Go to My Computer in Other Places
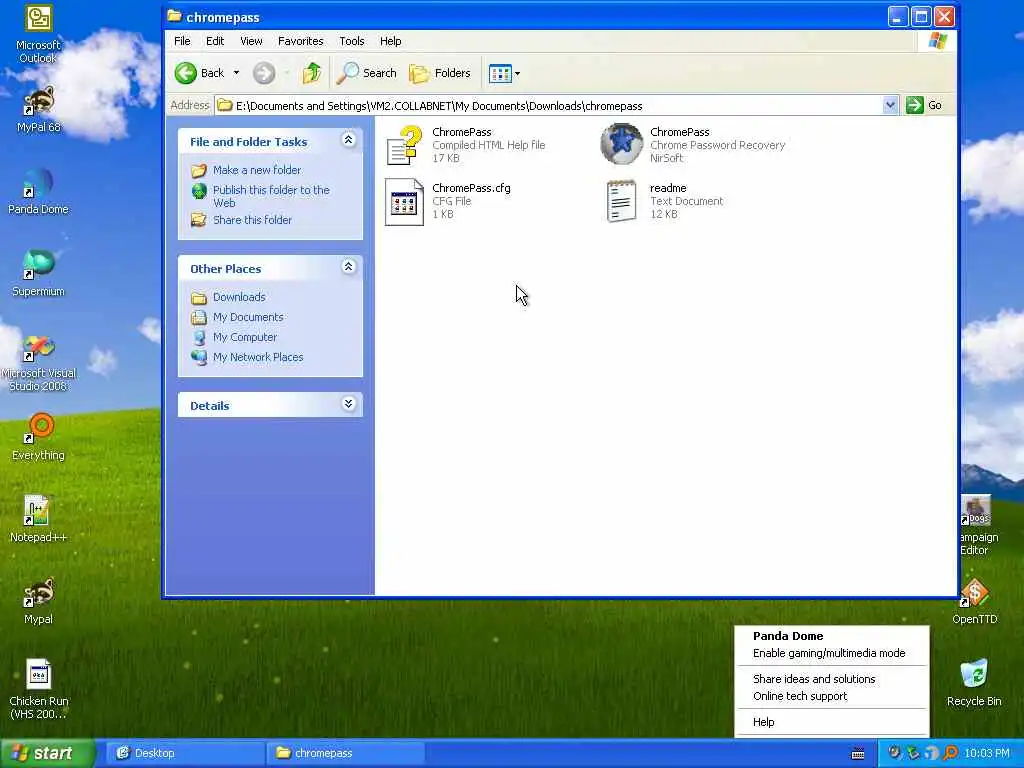The height and width of the screenshot is (768, 1024). 245,338
